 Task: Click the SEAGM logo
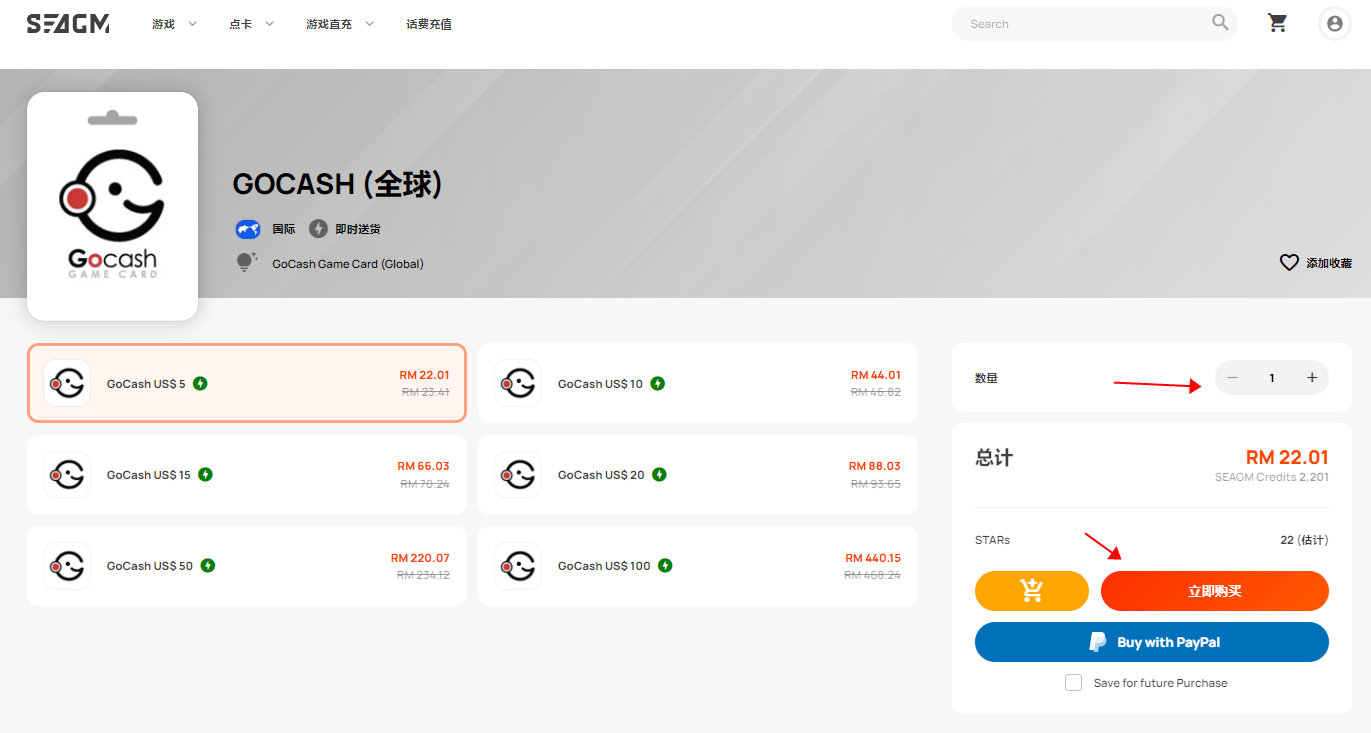(68, 24)
